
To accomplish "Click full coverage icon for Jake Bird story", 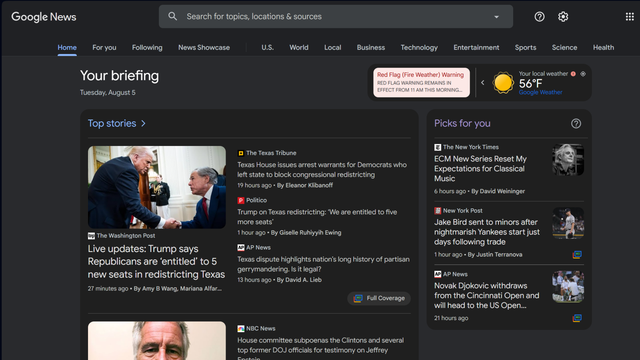I will 577,255.
